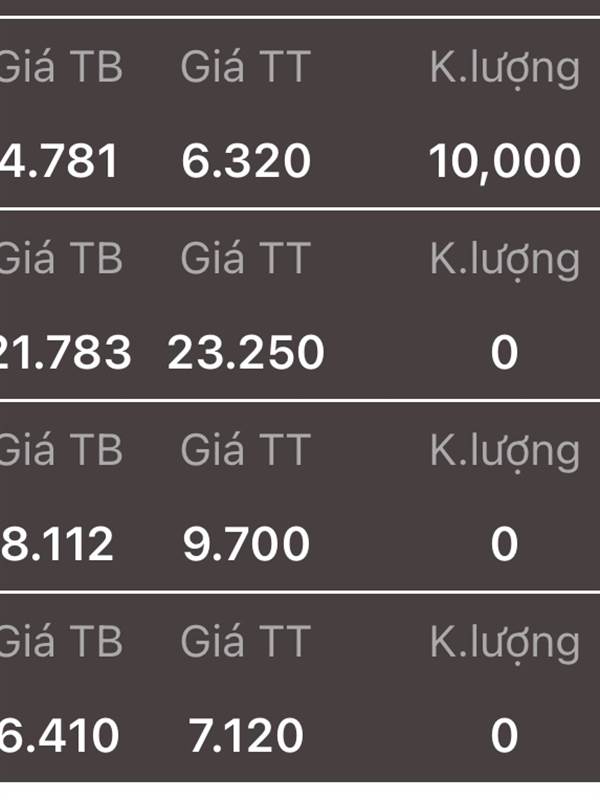
Task: Select the average price 6.410
Action: tap(59, 736)
